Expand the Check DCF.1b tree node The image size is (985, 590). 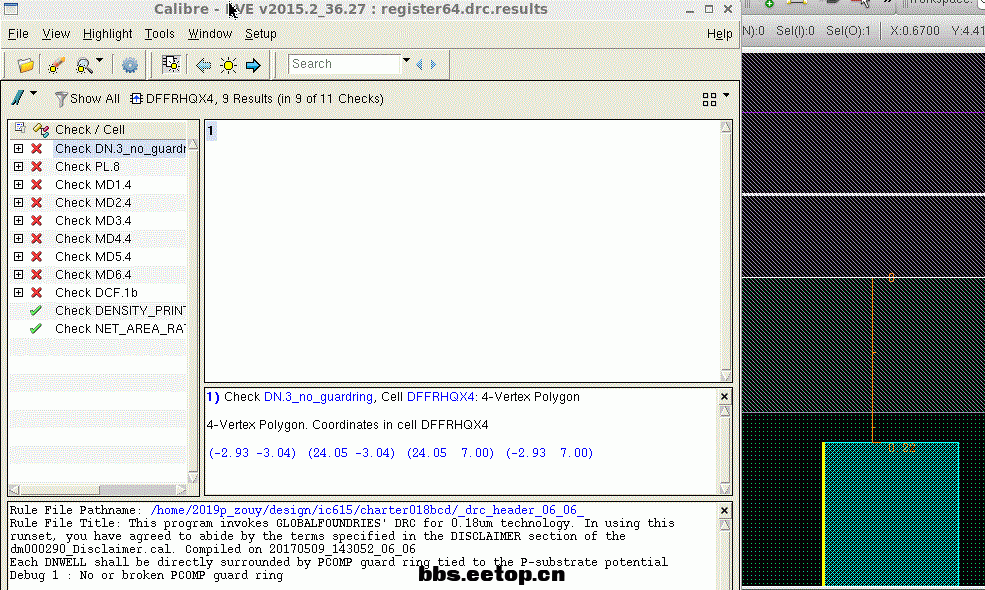point(19,293)
